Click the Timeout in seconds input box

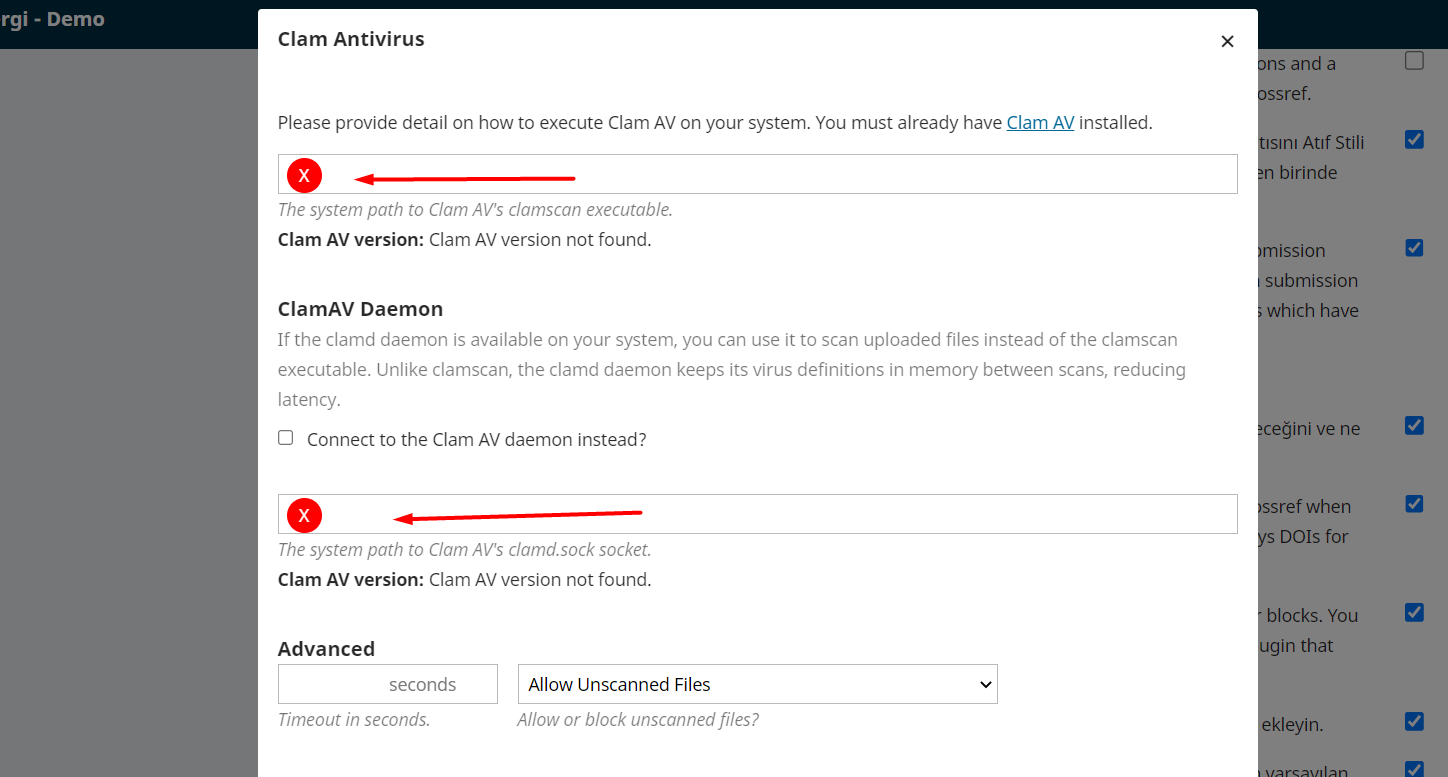(387, 684)
